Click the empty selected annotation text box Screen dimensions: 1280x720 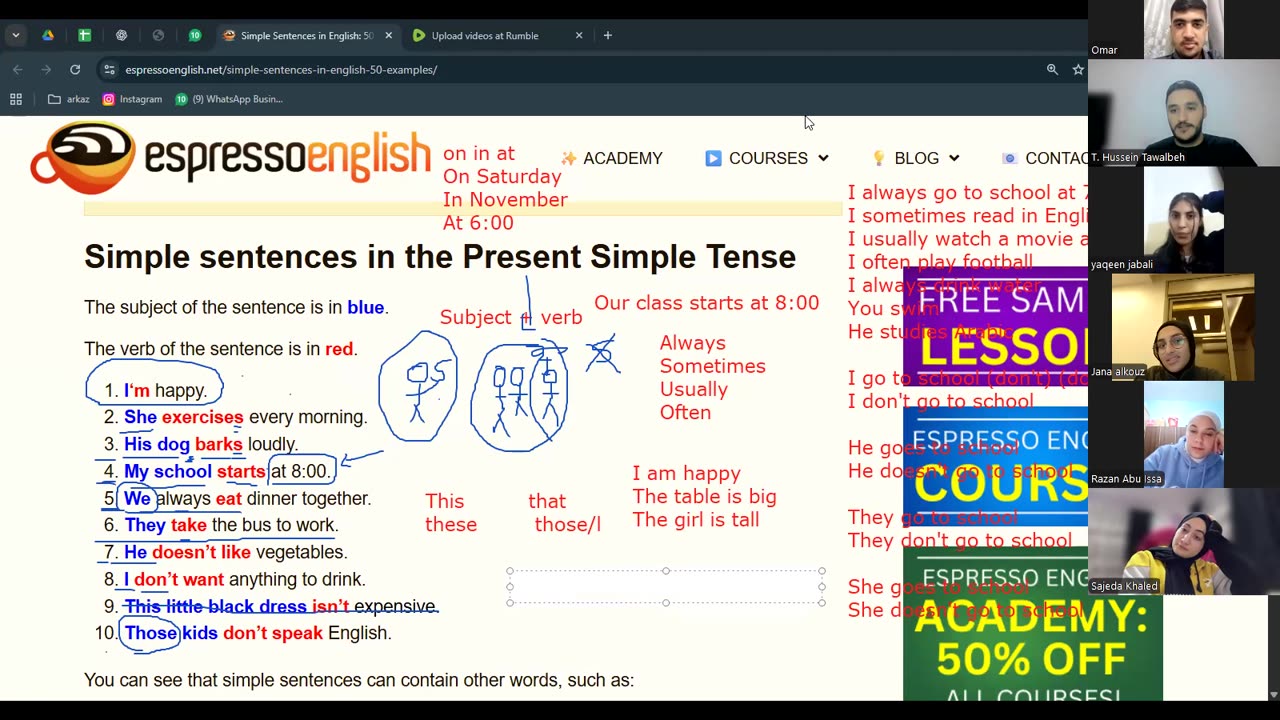click(x=666, y=587)
